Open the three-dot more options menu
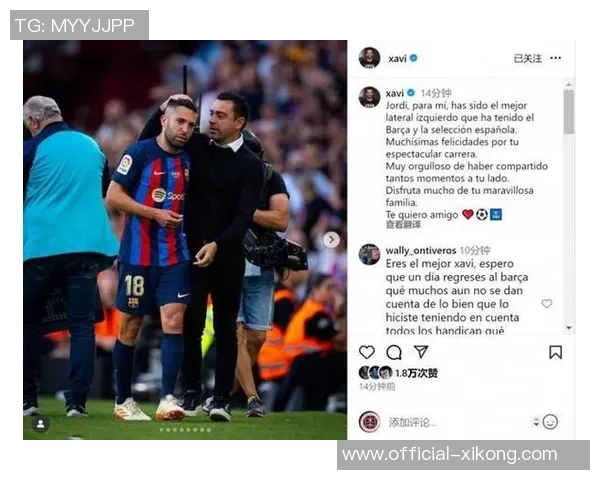 [556, 58]
